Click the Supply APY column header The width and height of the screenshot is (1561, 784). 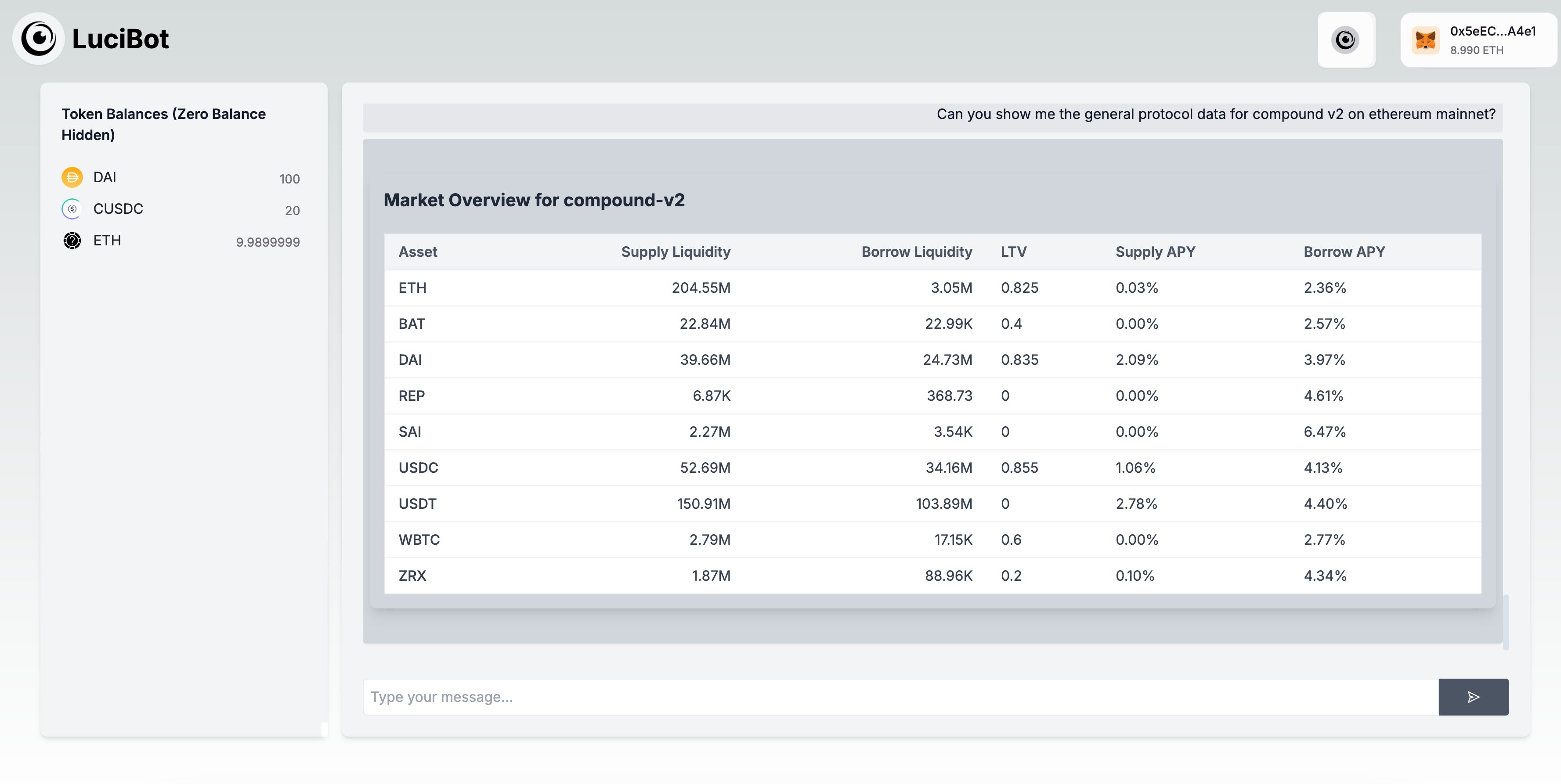tap(1155, 252)
